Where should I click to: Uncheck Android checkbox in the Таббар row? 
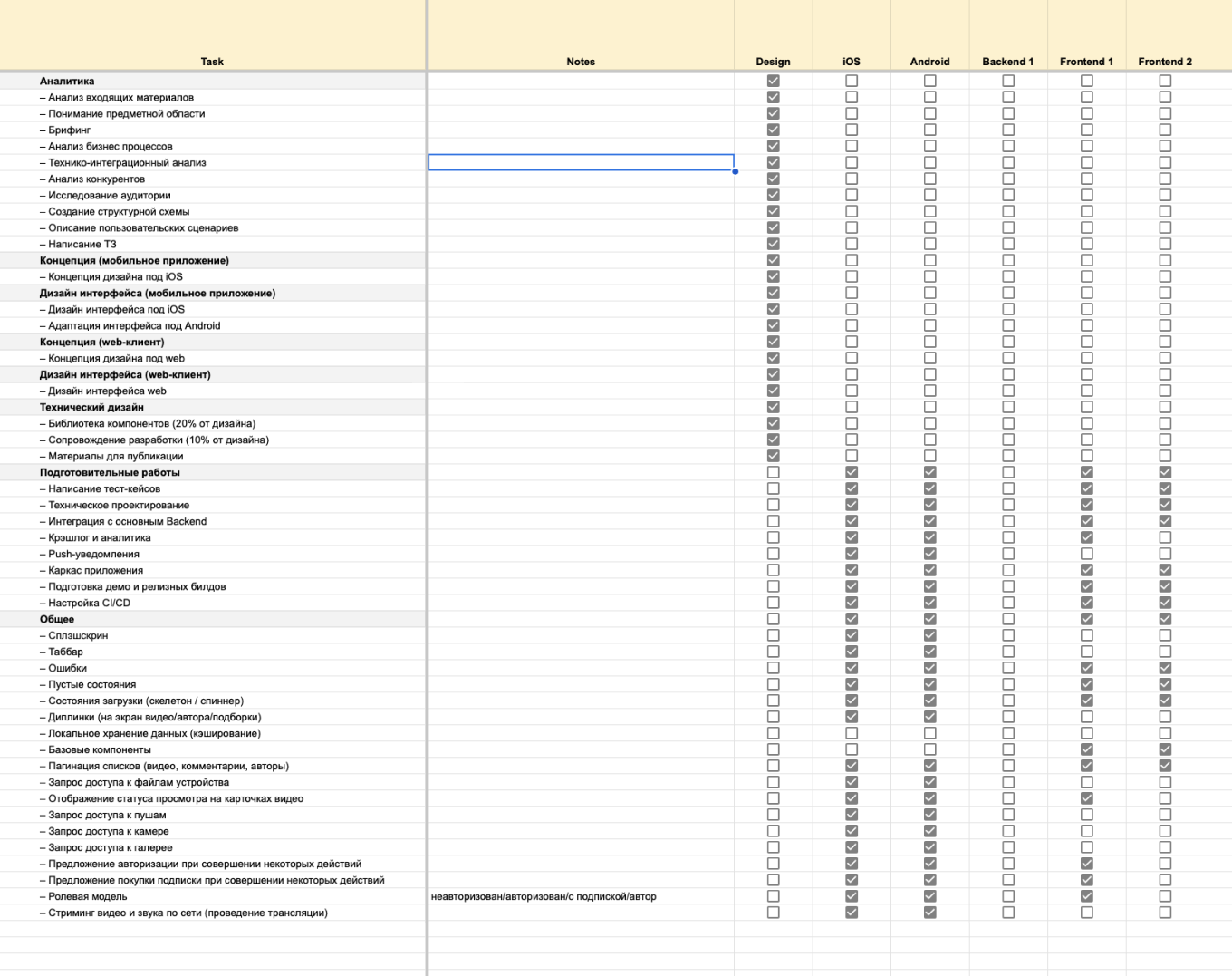pyautogui.click(x=930, y=652)
